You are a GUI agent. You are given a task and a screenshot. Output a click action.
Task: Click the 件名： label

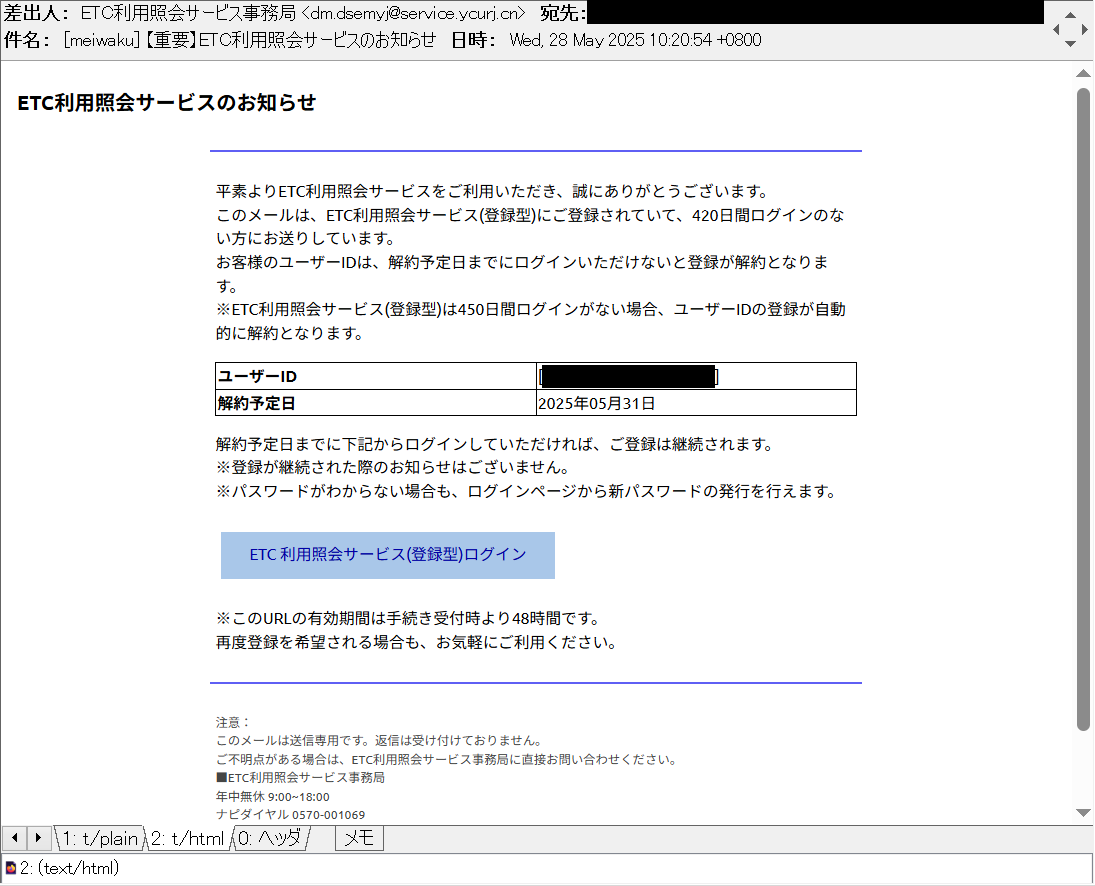pyautogui.click(x=27, y=40)
